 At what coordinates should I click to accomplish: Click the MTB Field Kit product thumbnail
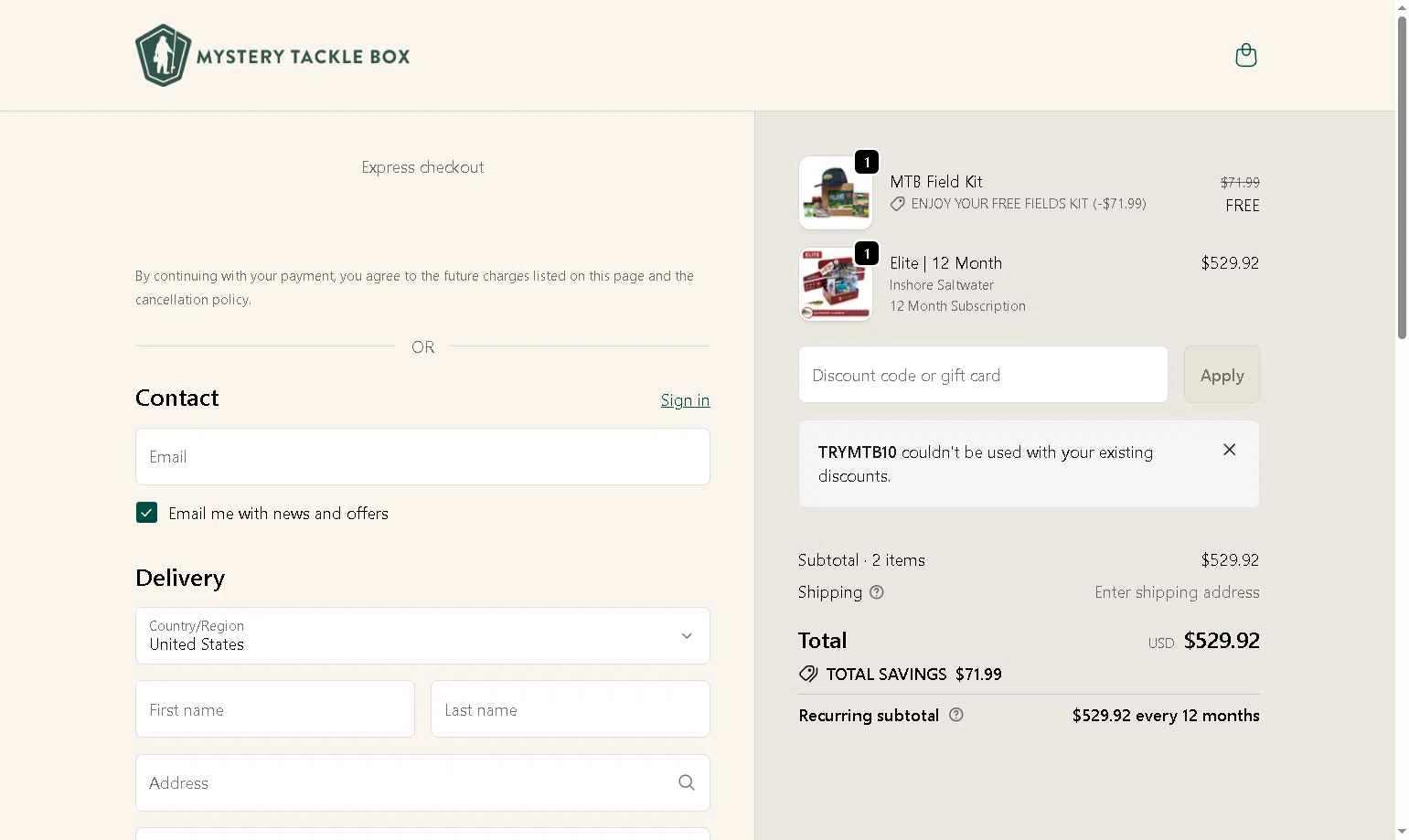pos(835,193)
